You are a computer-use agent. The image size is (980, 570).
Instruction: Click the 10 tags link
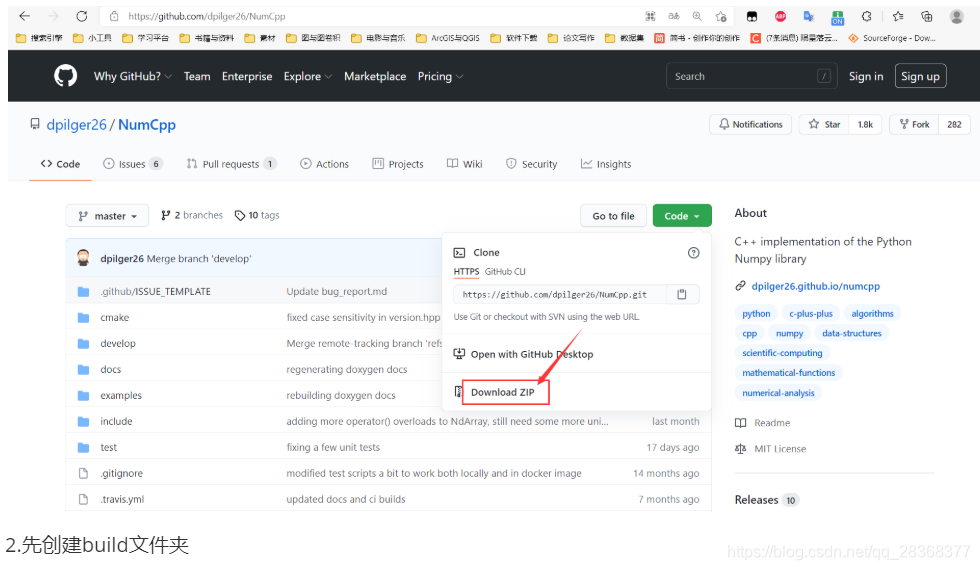(257, 215)
